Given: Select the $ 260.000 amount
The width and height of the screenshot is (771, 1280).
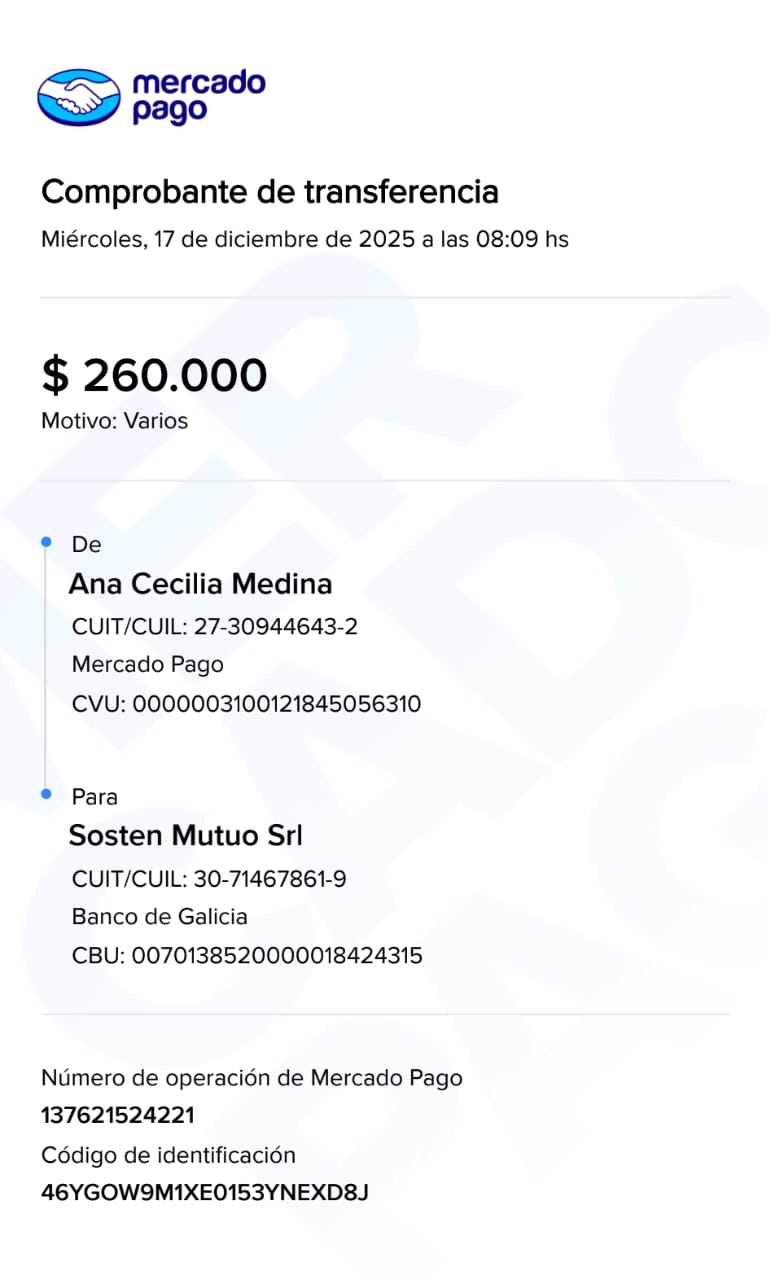Looking at the screenshot, I should 154,375.
